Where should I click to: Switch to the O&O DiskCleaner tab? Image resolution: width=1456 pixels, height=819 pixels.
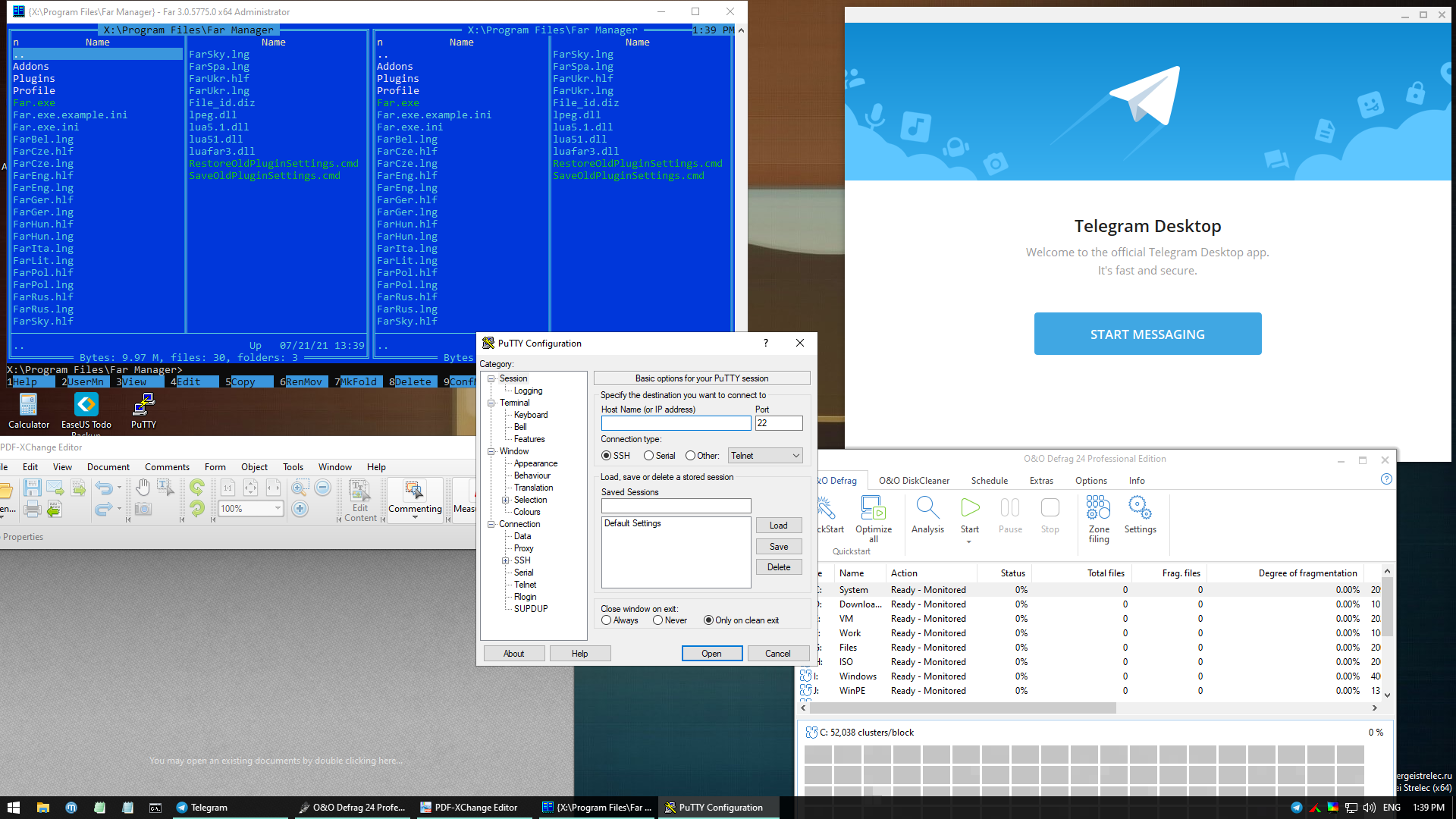click(x=914, y=481)
